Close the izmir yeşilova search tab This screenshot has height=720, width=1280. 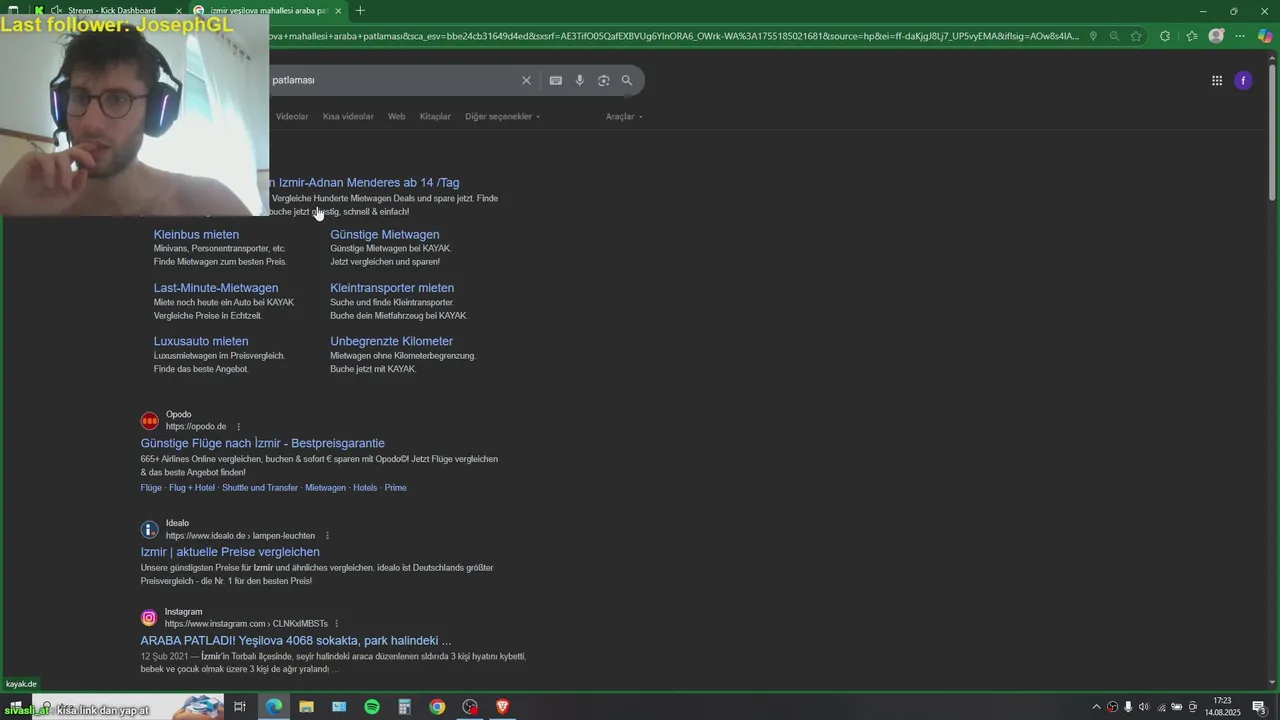[338, 11]
